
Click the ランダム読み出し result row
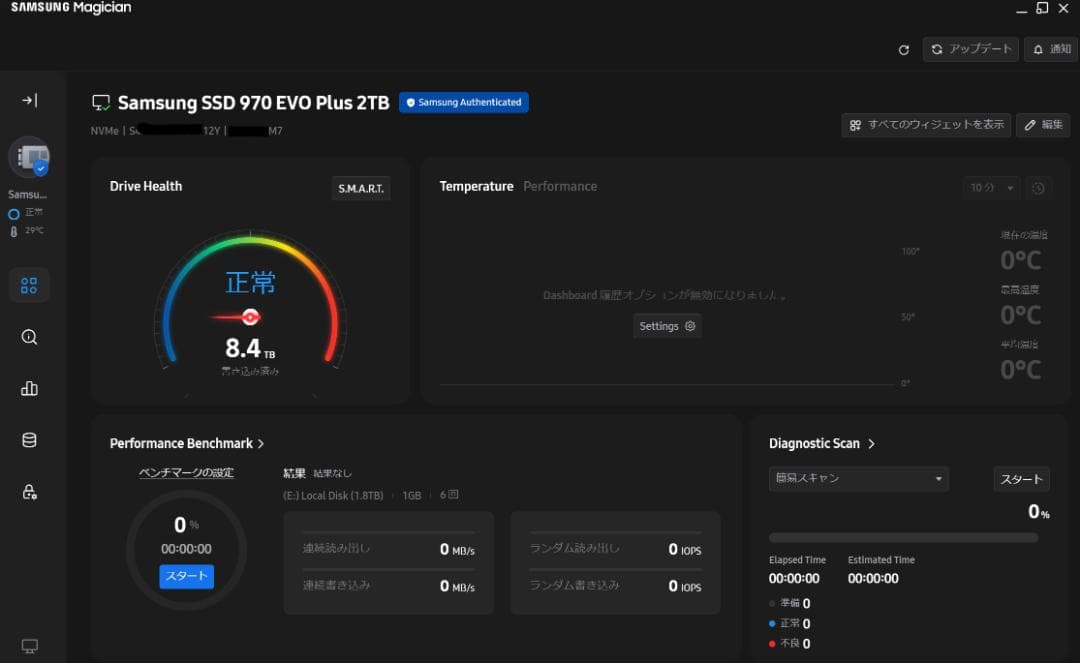615,549
